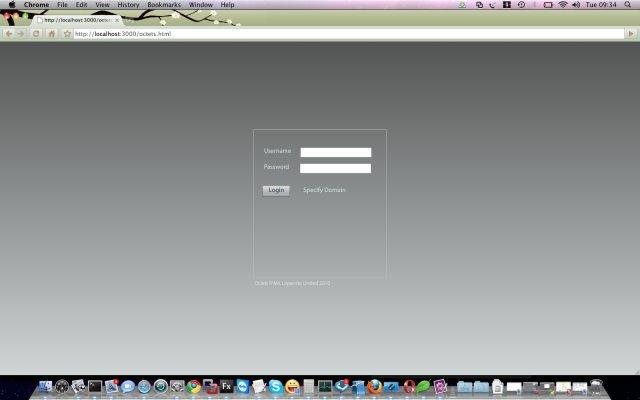
Task: Launch Skype from the Dock
Action: (276, 386)
